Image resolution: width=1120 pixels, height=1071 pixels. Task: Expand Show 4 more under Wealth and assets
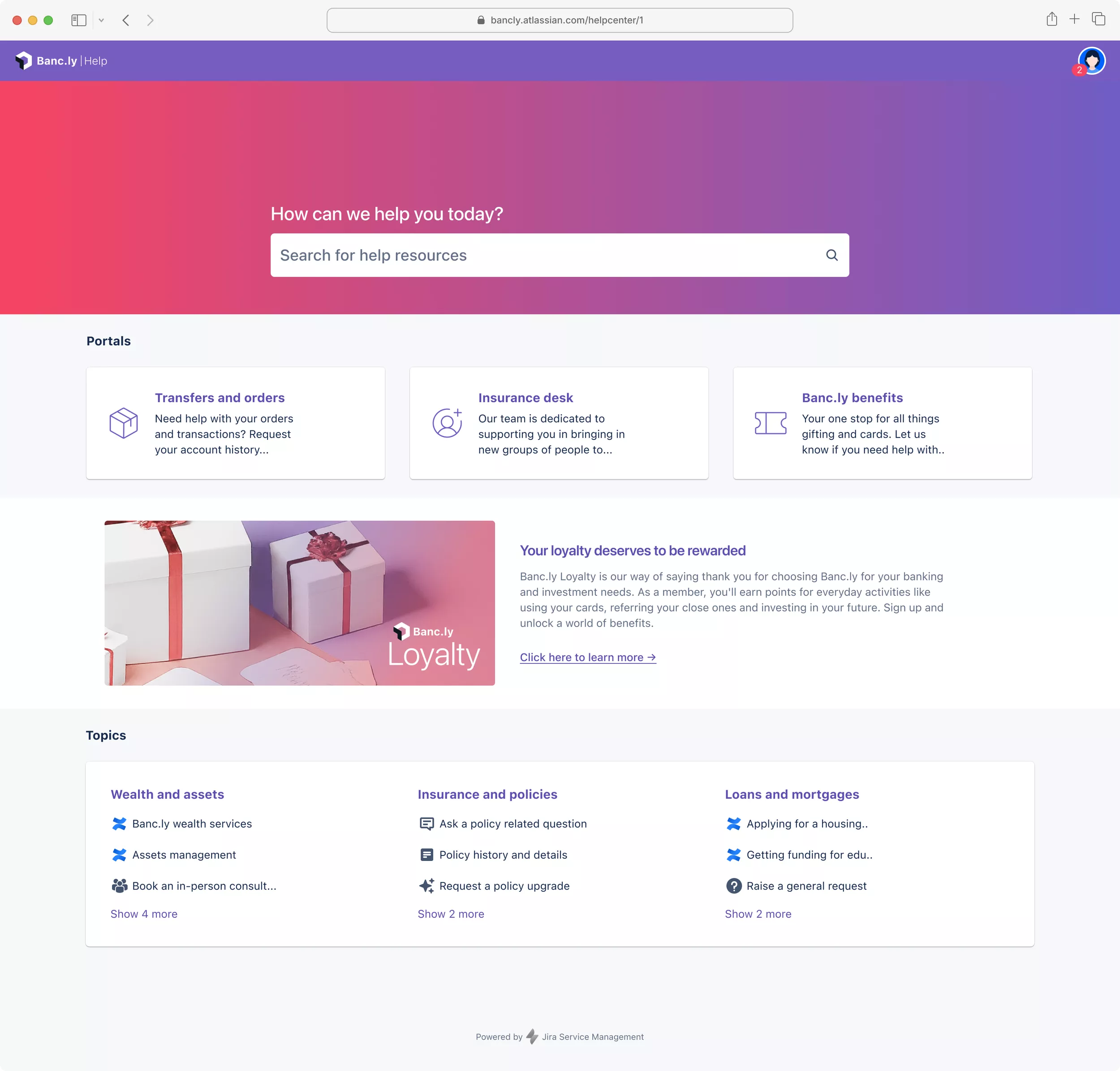144,913
